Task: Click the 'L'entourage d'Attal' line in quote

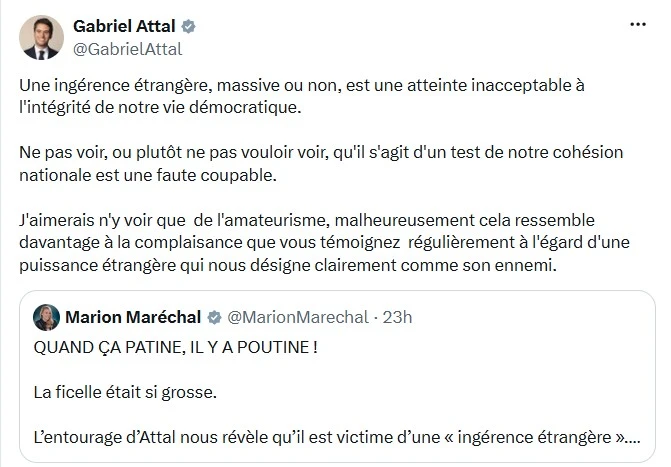Action: tap(337, 437)
